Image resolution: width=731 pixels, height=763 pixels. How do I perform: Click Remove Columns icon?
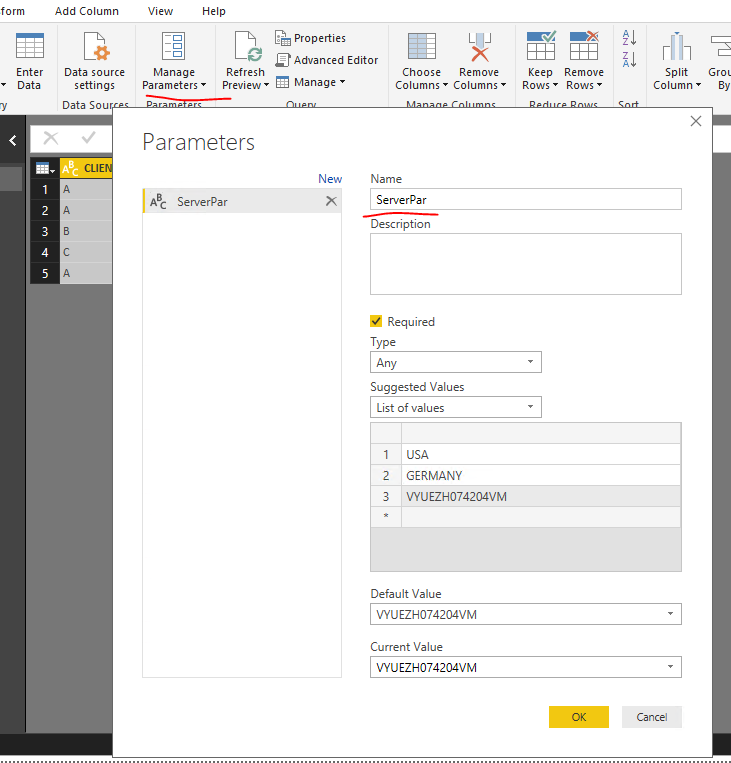coord(479,47)
